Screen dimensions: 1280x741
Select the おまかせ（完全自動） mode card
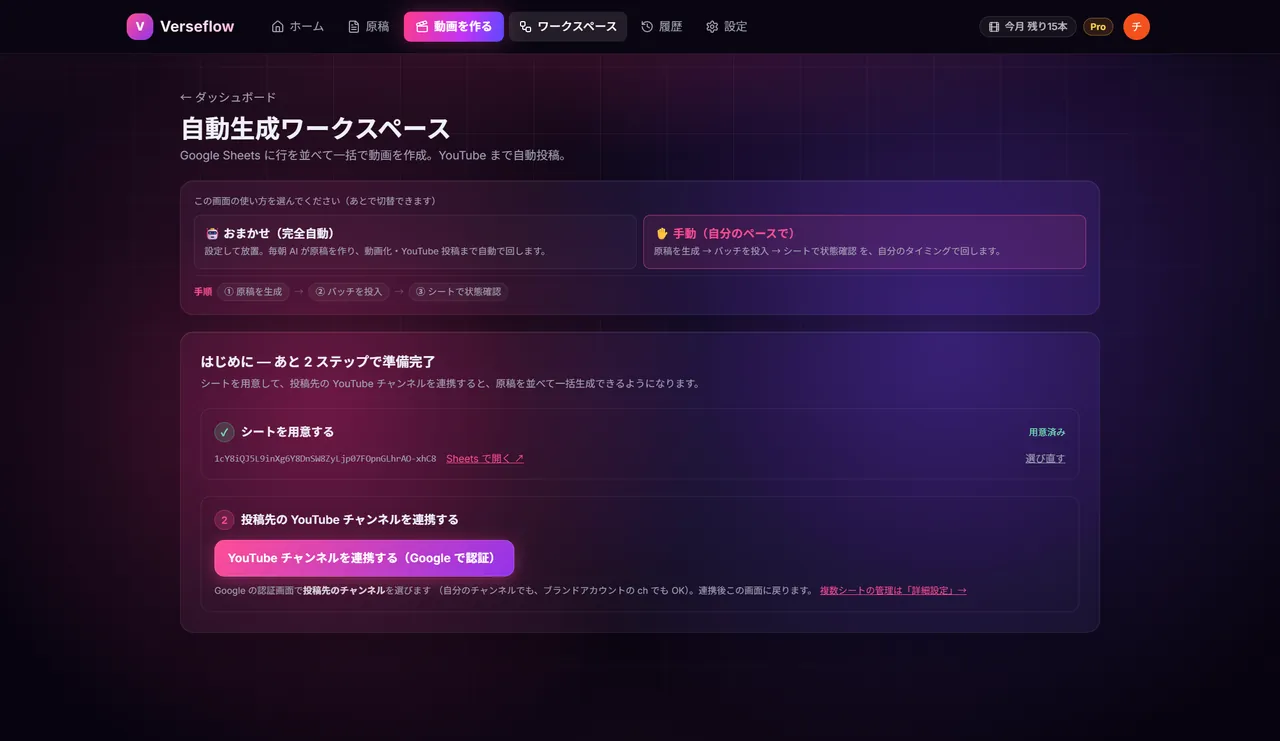click(x=415, y=242)
